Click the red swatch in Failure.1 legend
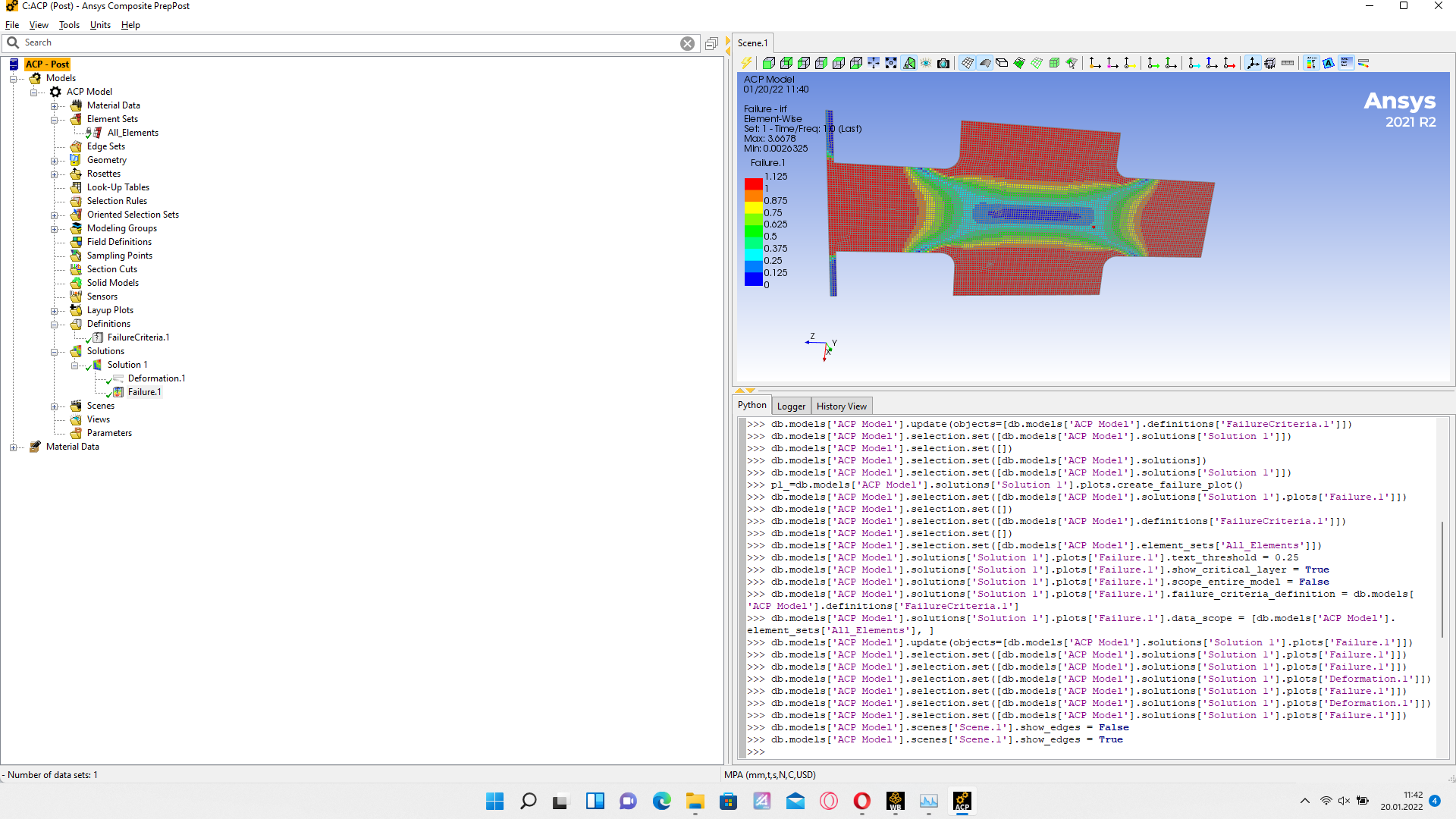Image resolution: width=1456 pixels, height=819 pixels. point(753,184)
